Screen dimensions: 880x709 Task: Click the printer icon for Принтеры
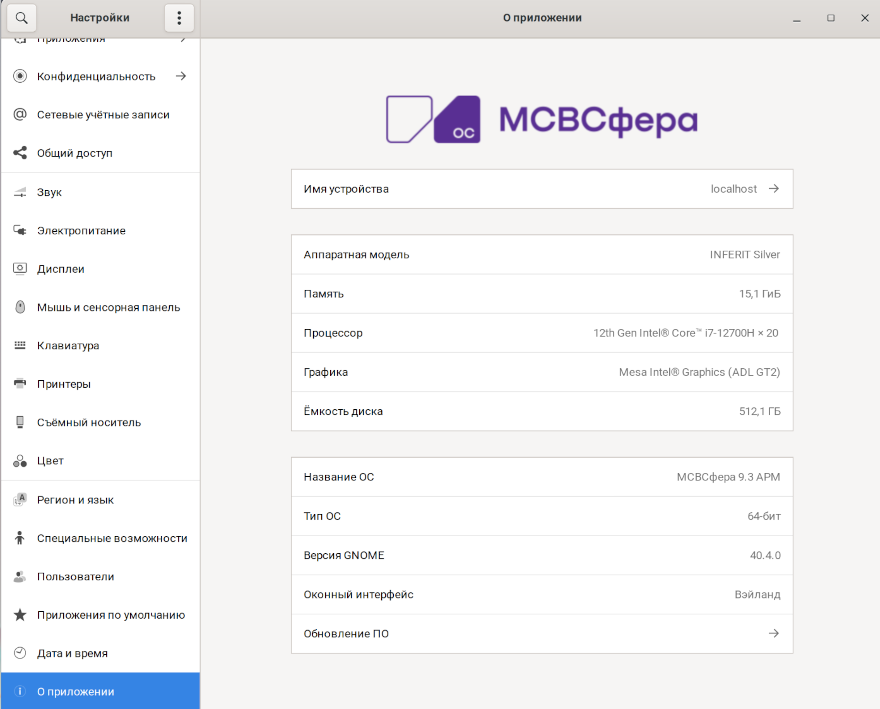[20, 384]
